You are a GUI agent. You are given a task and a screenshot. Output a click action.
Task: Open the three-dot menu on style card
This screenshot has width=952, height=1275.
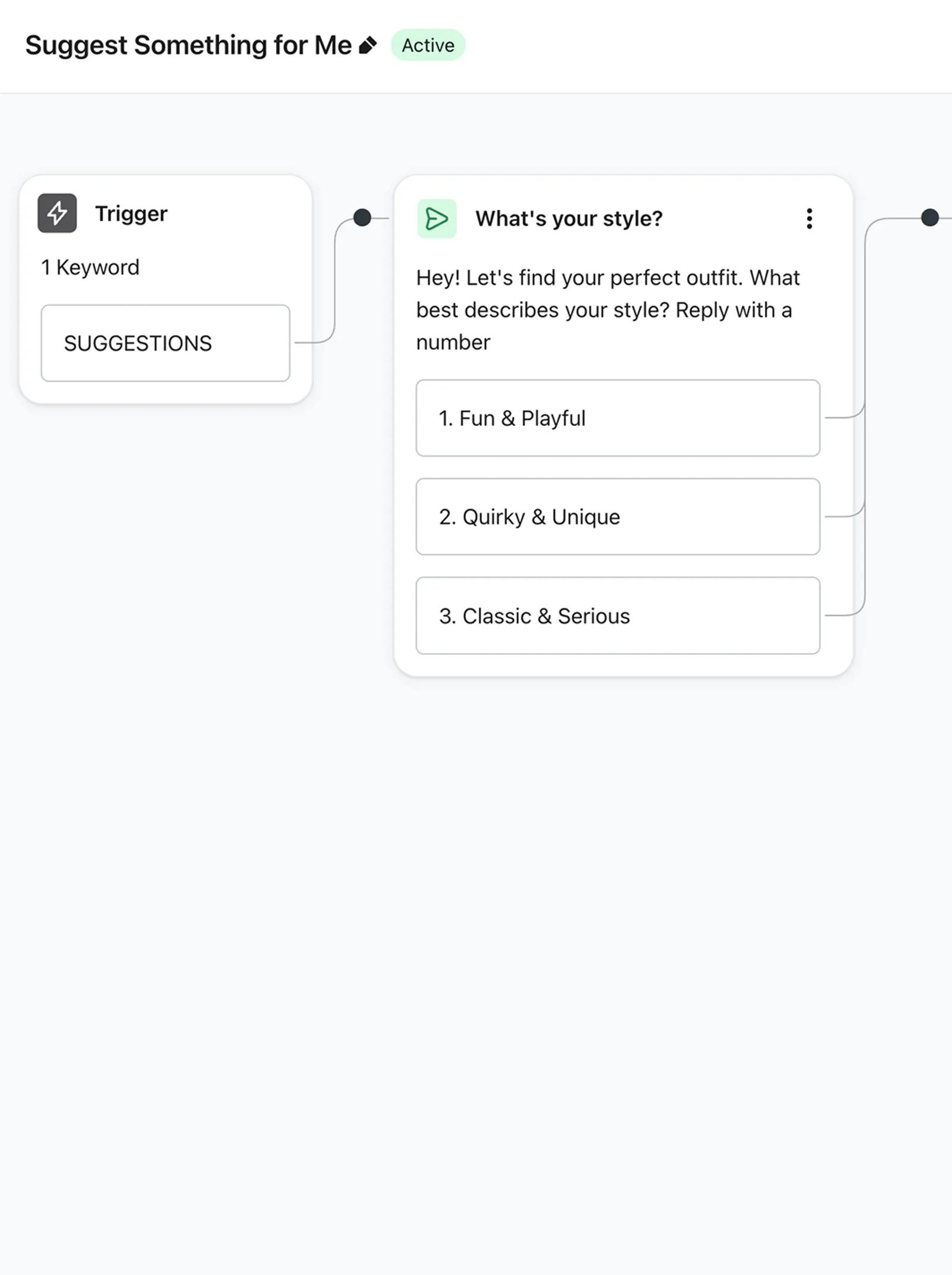tap(809, 218)
